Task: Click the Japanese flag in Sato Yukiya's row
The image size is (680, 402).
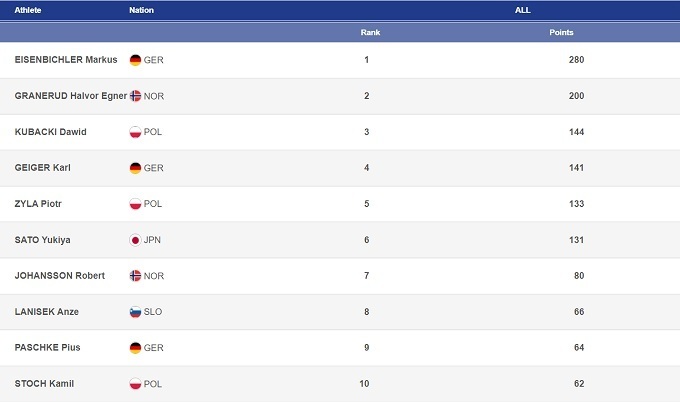Action: point(135,240)
